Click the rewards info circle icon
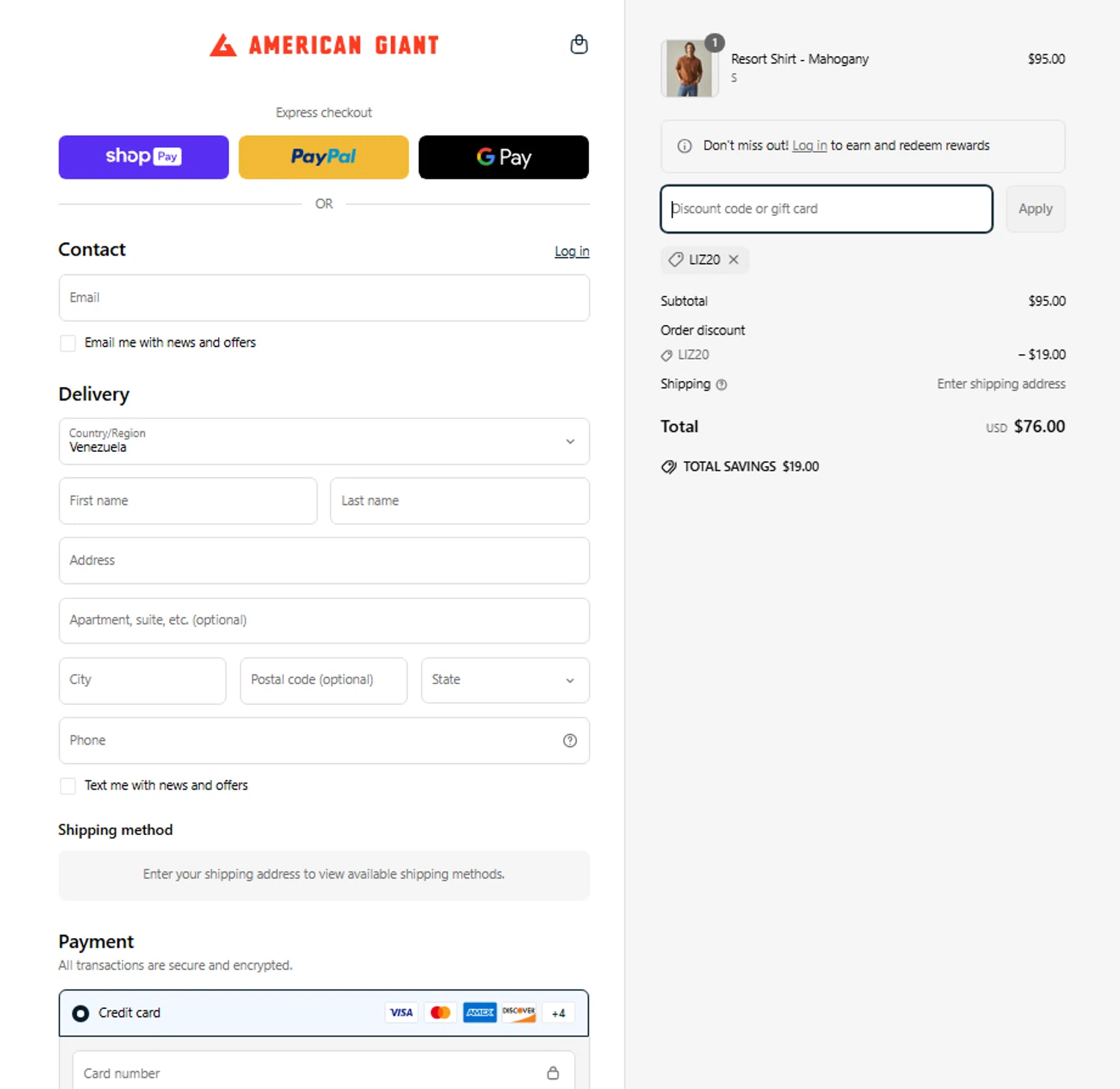The image size is (1120, 1089). tap(684, 146)
